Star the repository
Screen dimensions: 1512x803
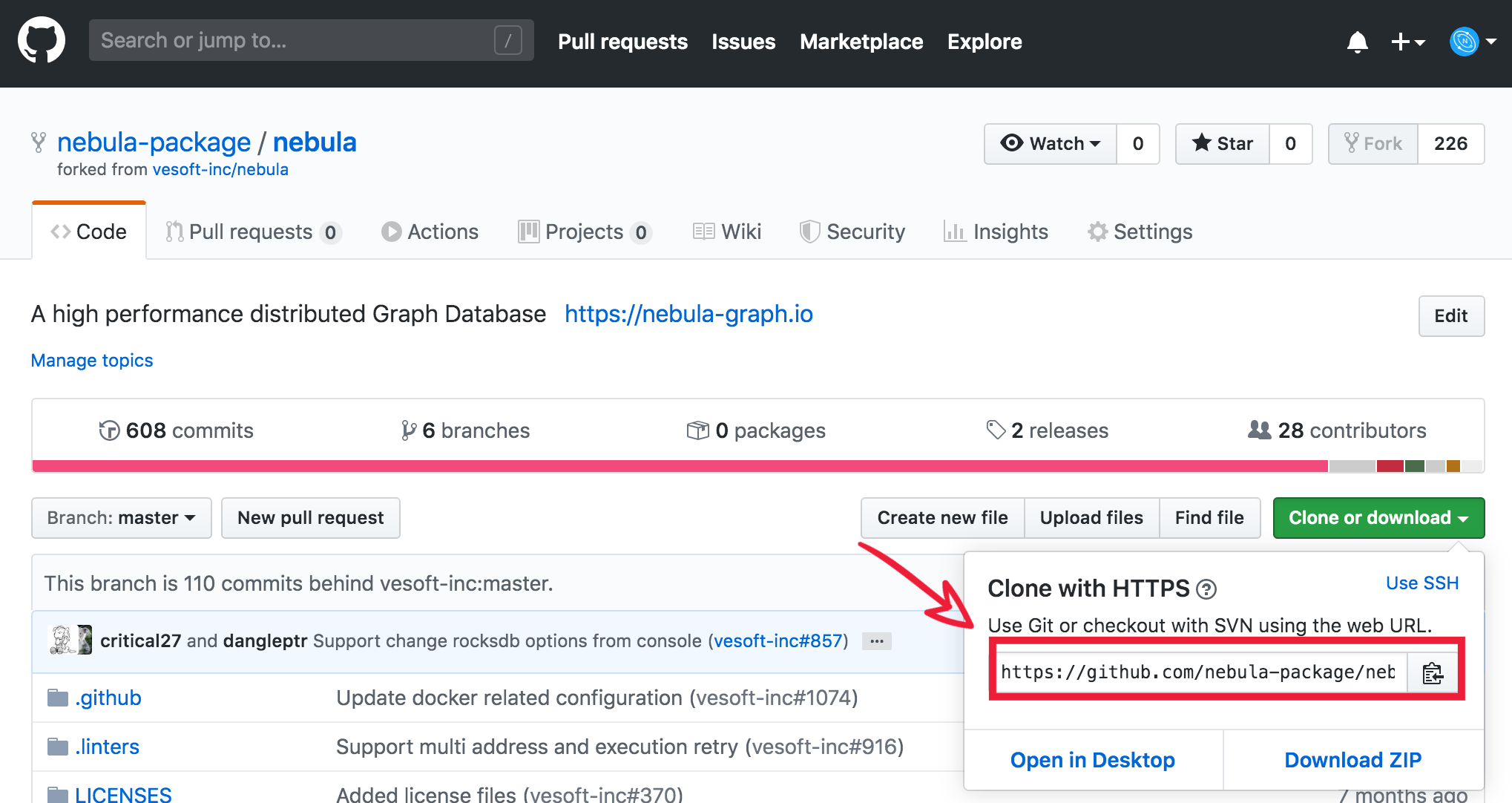point(1223,143)
